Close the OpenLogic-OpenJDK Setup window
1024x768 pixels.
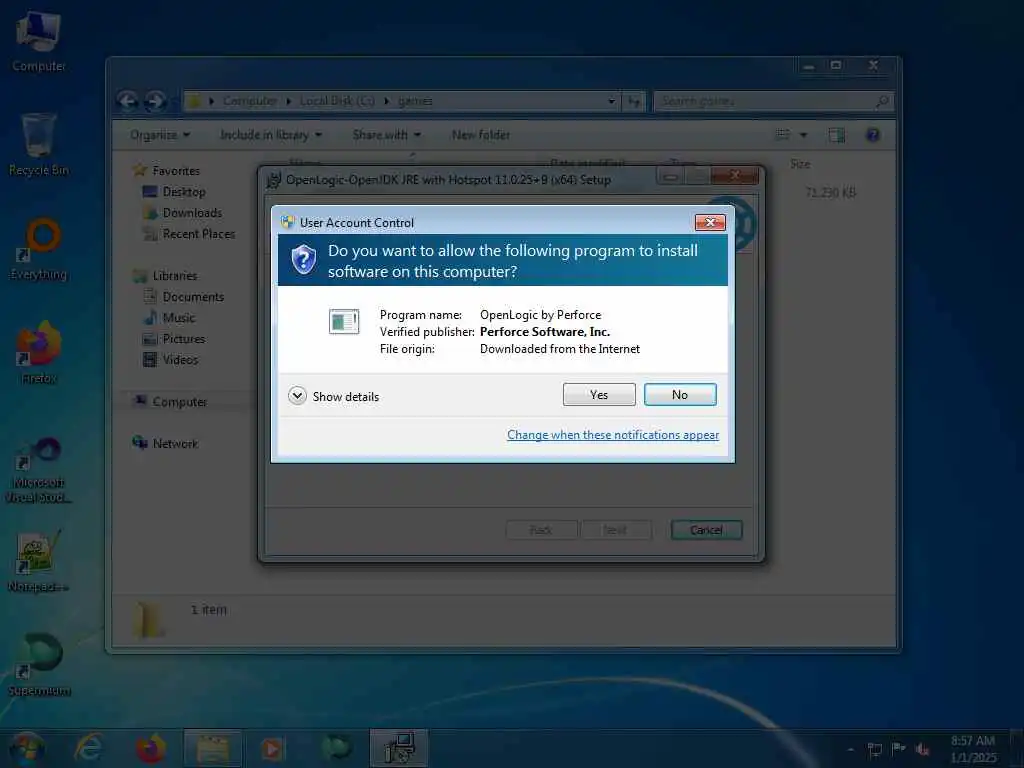[735, 175]
